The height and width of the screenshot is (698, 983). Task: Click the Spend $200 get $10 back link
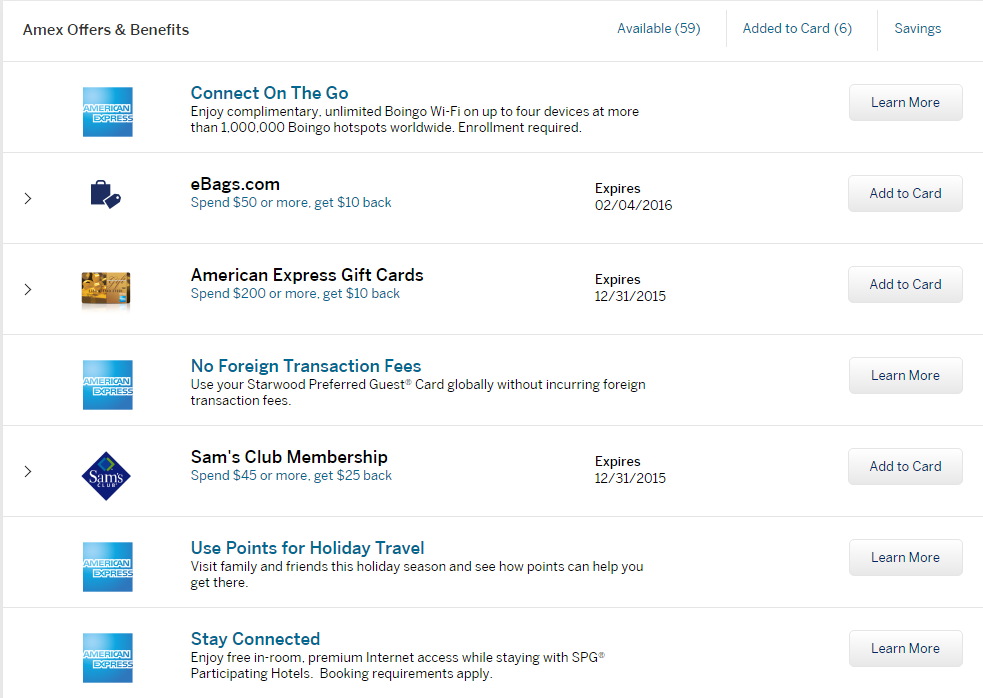coord(295,293)
